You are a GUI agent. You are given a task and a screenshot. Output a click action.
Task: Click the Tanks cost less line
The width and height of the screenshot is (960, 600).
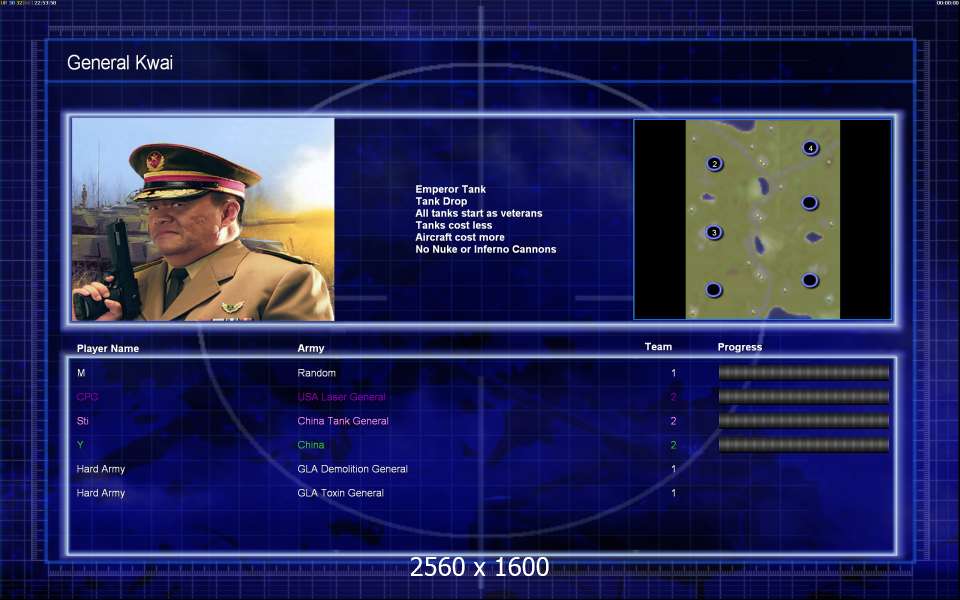454,225
